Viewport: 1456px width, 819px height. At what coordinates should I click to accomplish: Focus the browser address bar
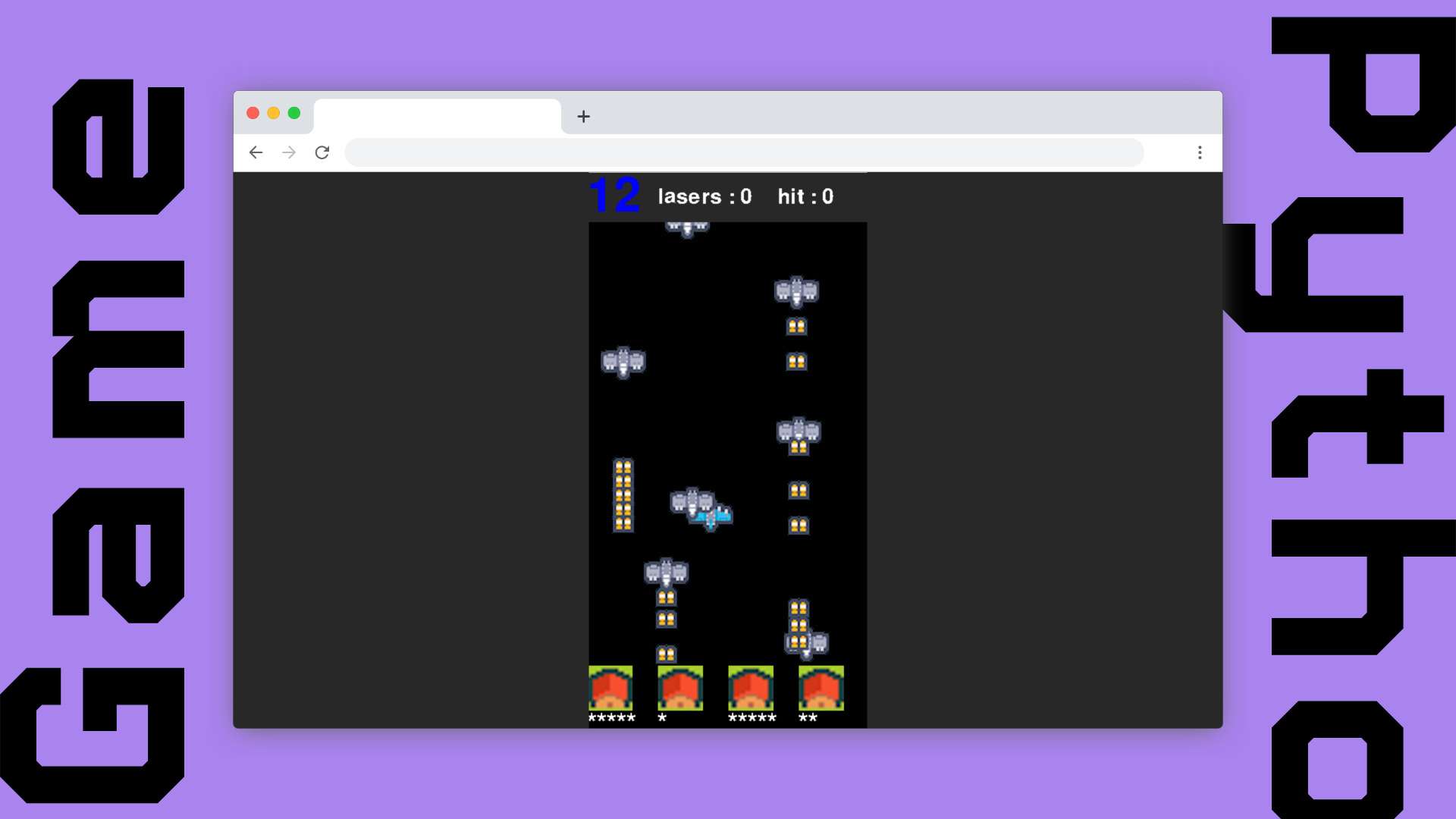pyautogui.click(x=743, y=152)
